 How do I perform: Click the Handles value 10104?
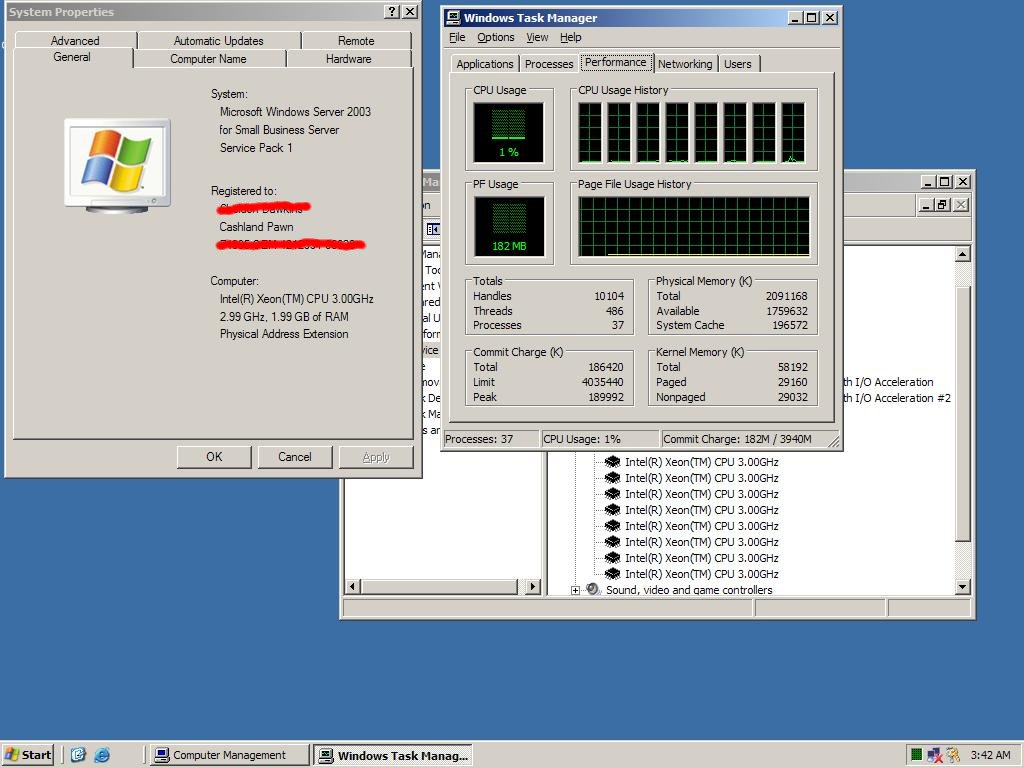click(x=609, y=296)
